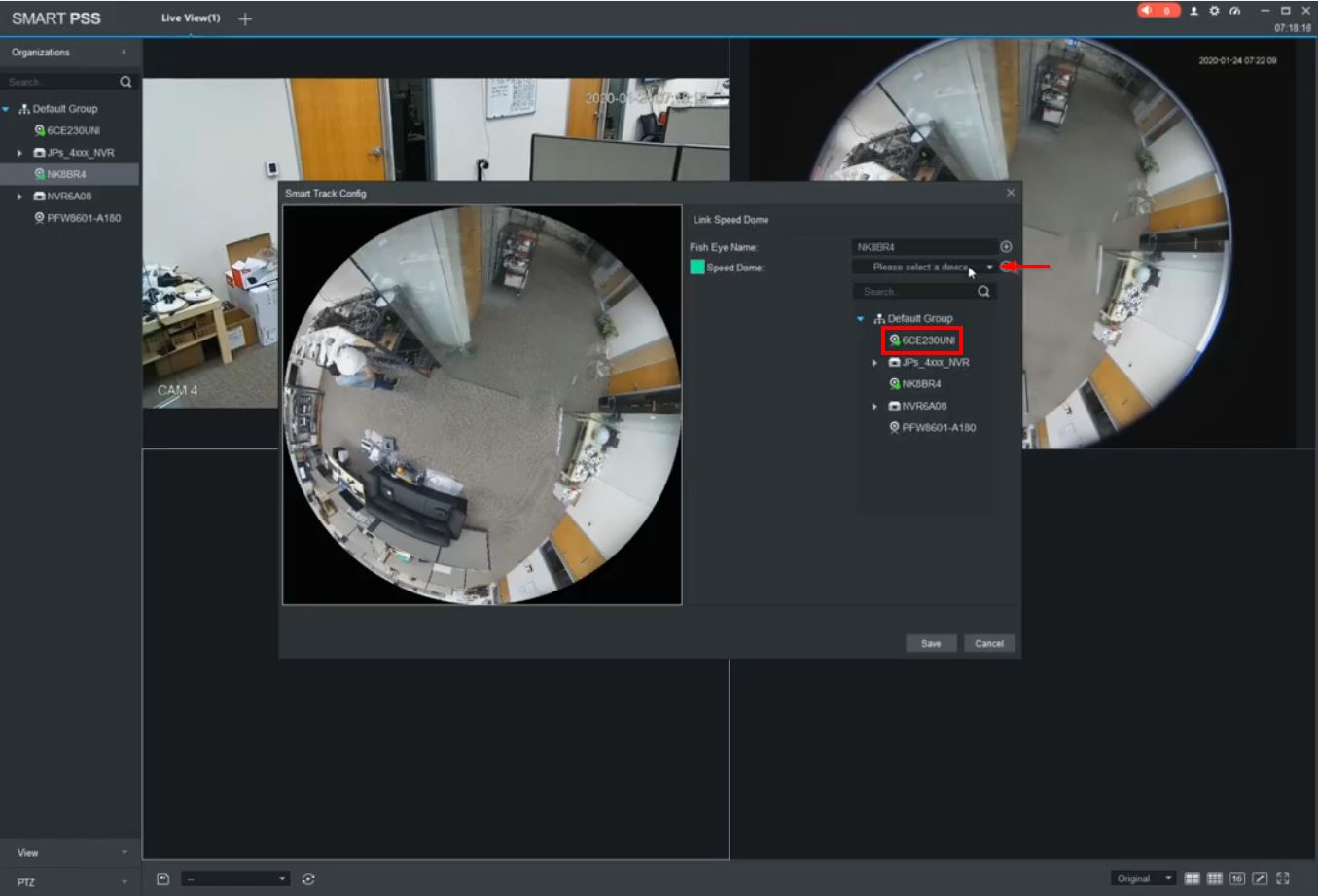
Task: Open the Original display scale dropdown
Action: 1143,878
